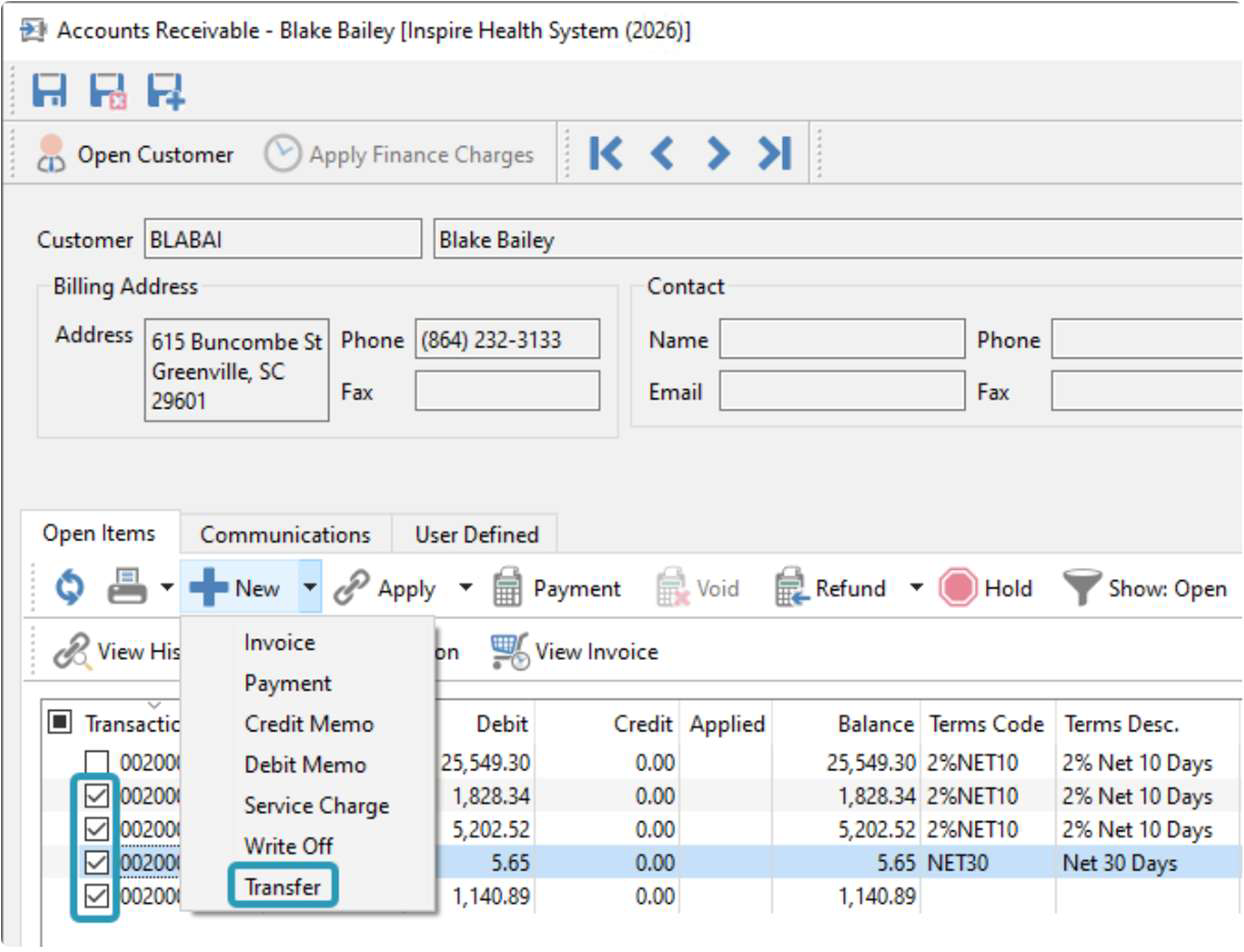The width and height of the screenshot is (1244, 952).
Task: Click the billing Address field
Action: (x=237, y=371)
